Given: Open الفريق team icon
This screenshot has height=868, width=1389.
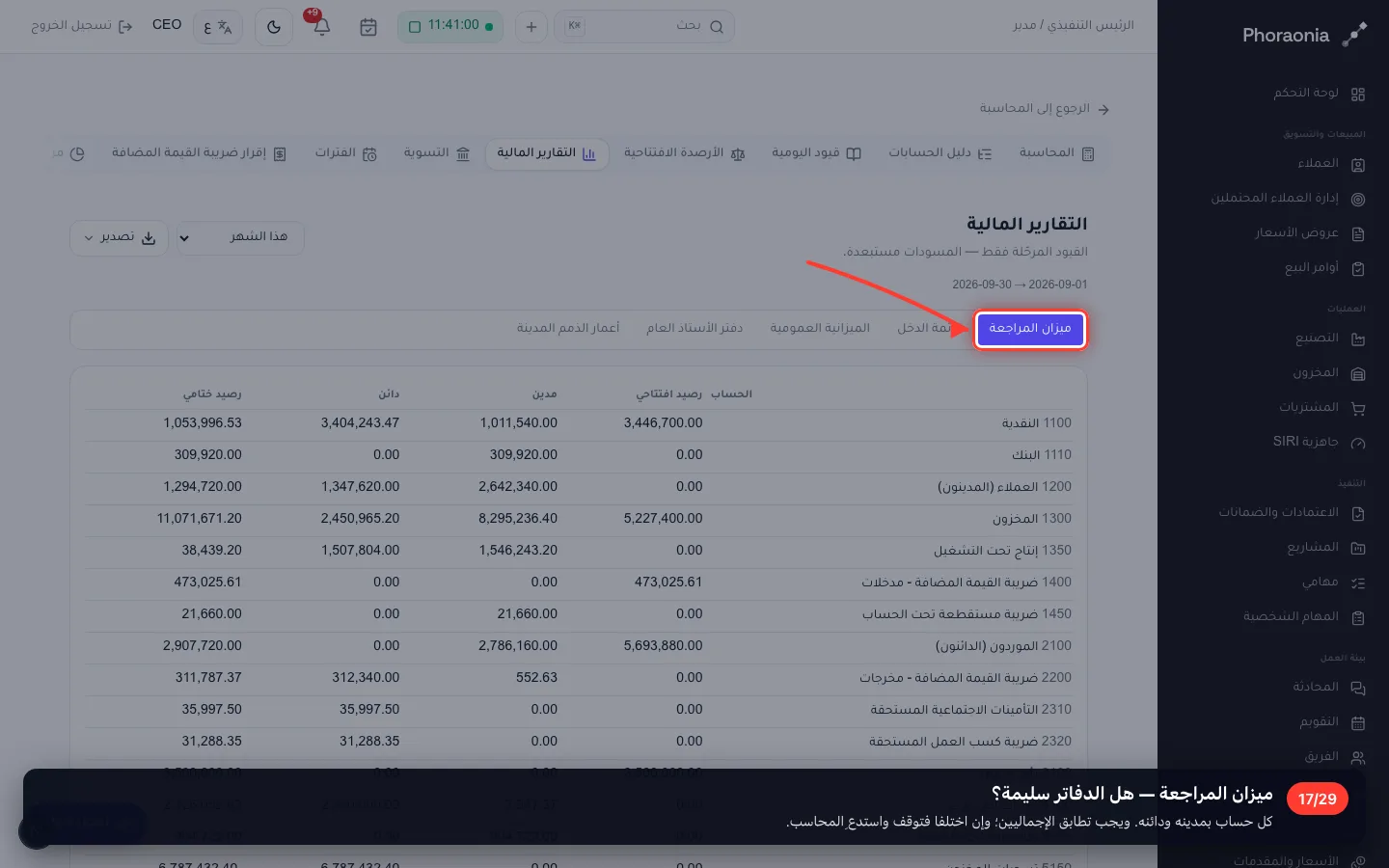Looking at the screenshot, I should (x=1358, y=757).
